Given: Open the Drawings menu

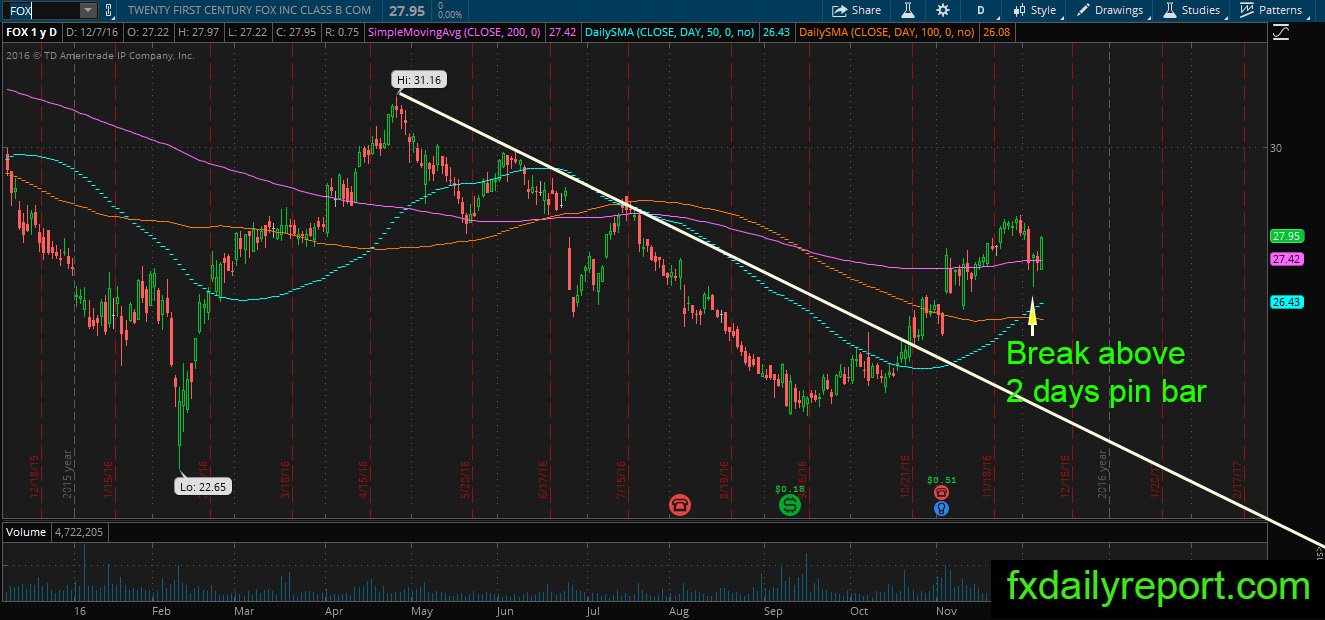Looking at the screenshot, I should 1111,10.
